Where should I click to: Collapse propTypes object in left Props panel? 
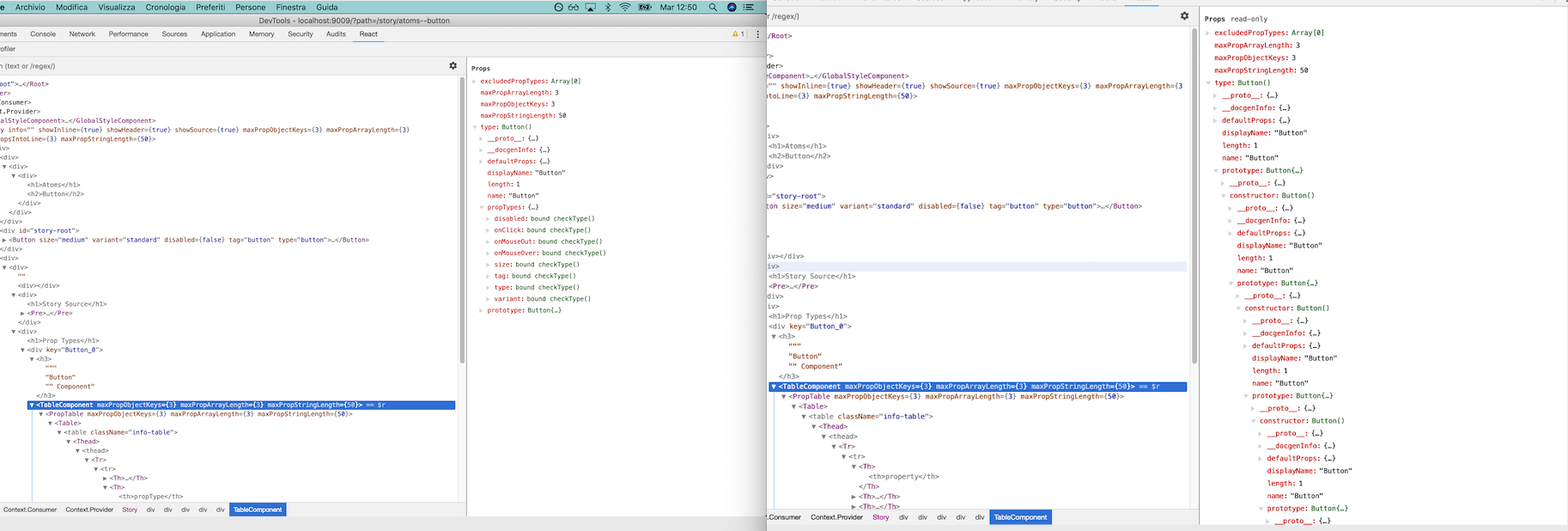pos(481,207)
